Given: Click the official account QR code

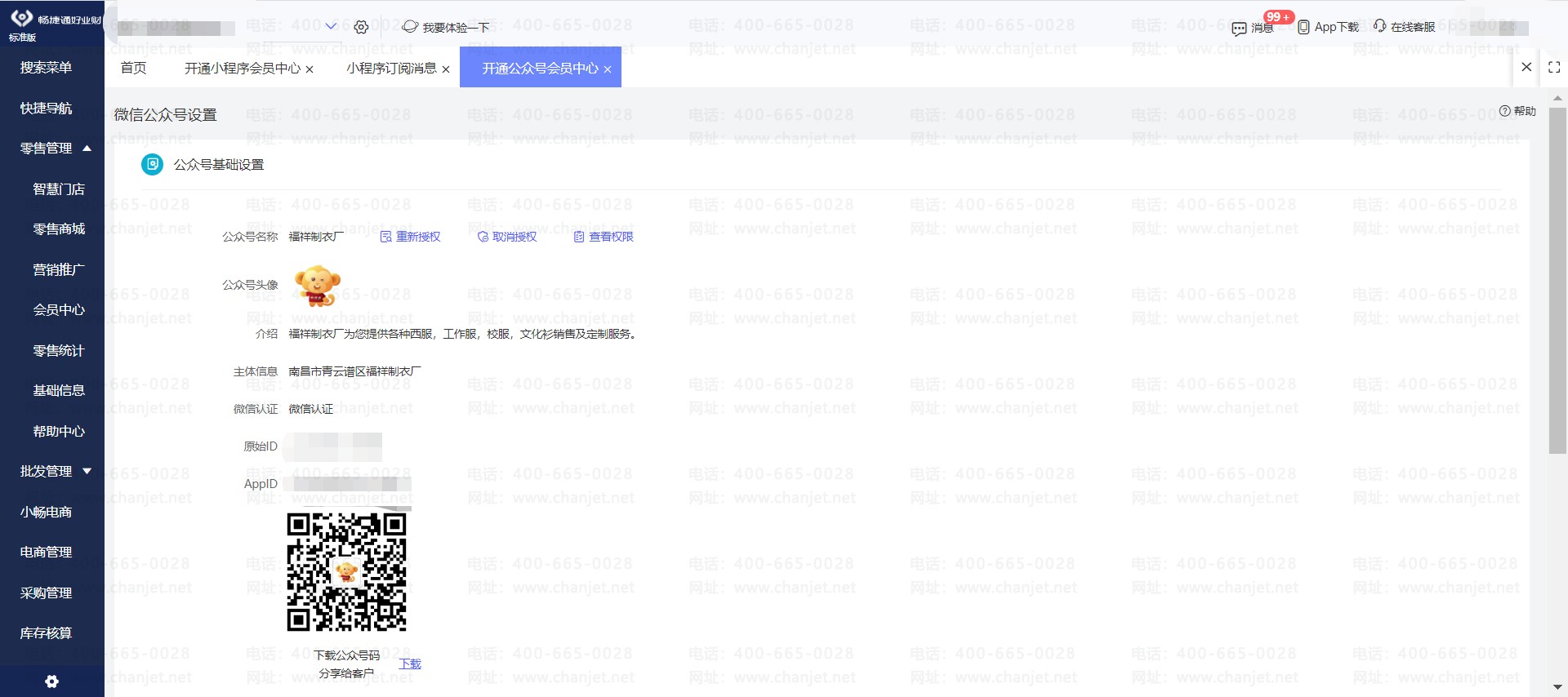Looking at the screenshot, I should [346, 571].
